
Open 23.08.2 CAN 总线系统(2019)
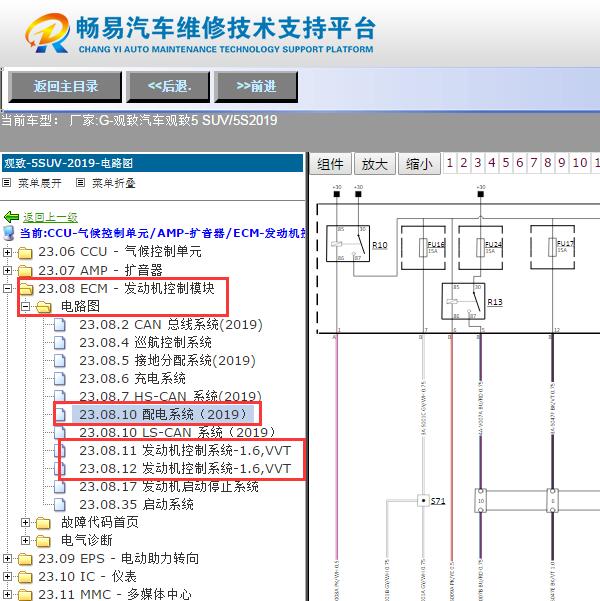(171, 325)
